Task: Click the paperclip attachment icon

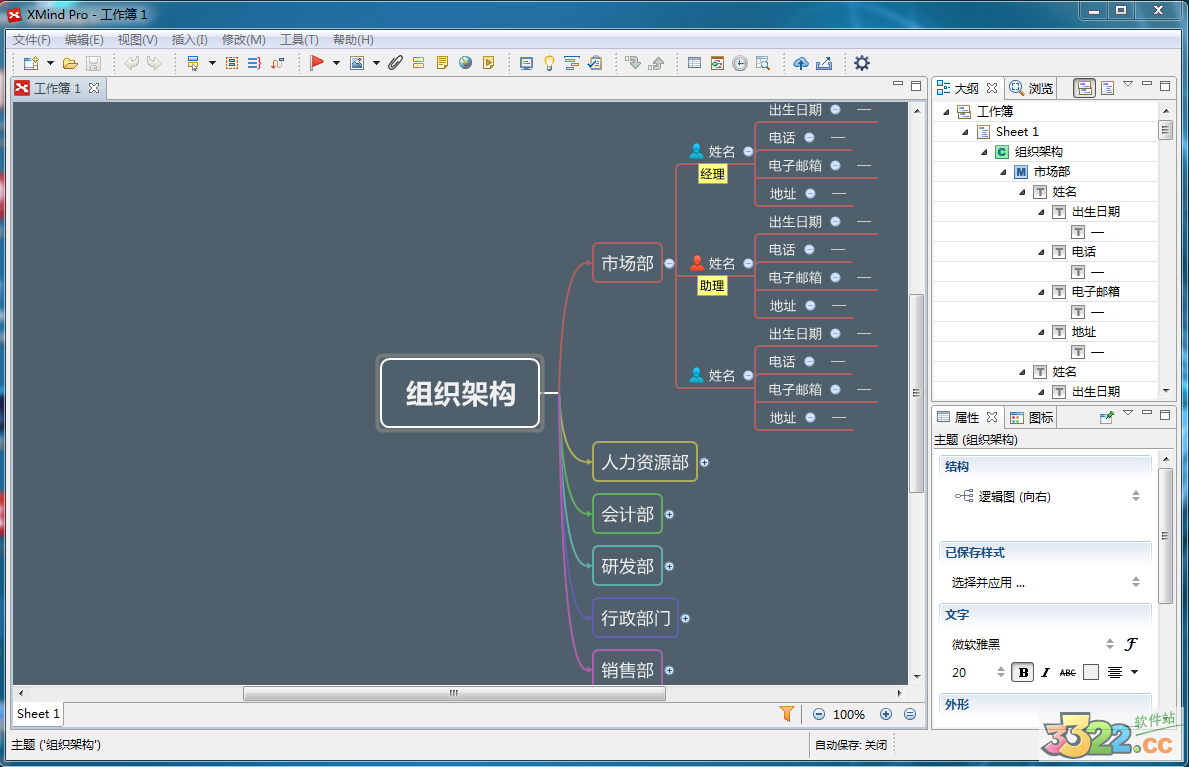Action: [395, 63]
